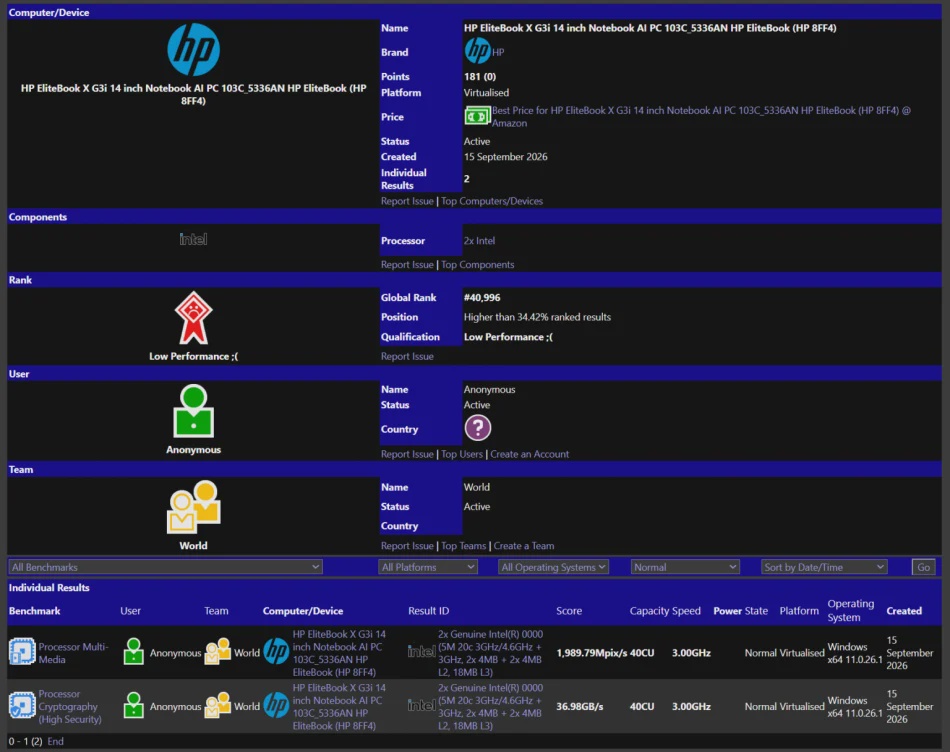
Task: Click the green user icon in Cryptography row
Action: point(134,705)
